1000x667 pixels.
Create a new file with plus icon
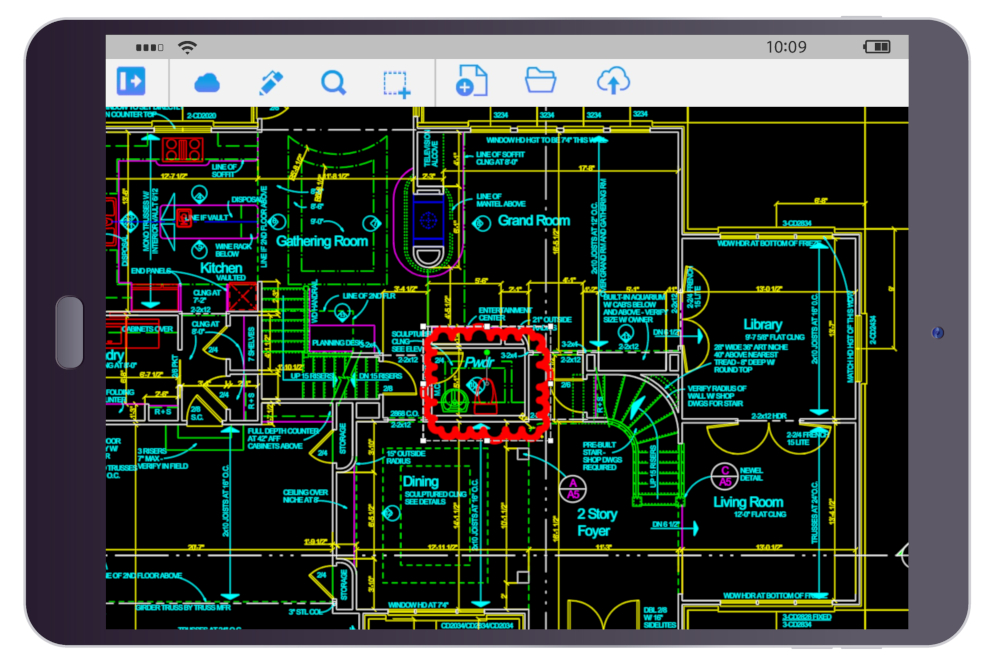click(x=471, y=81)
